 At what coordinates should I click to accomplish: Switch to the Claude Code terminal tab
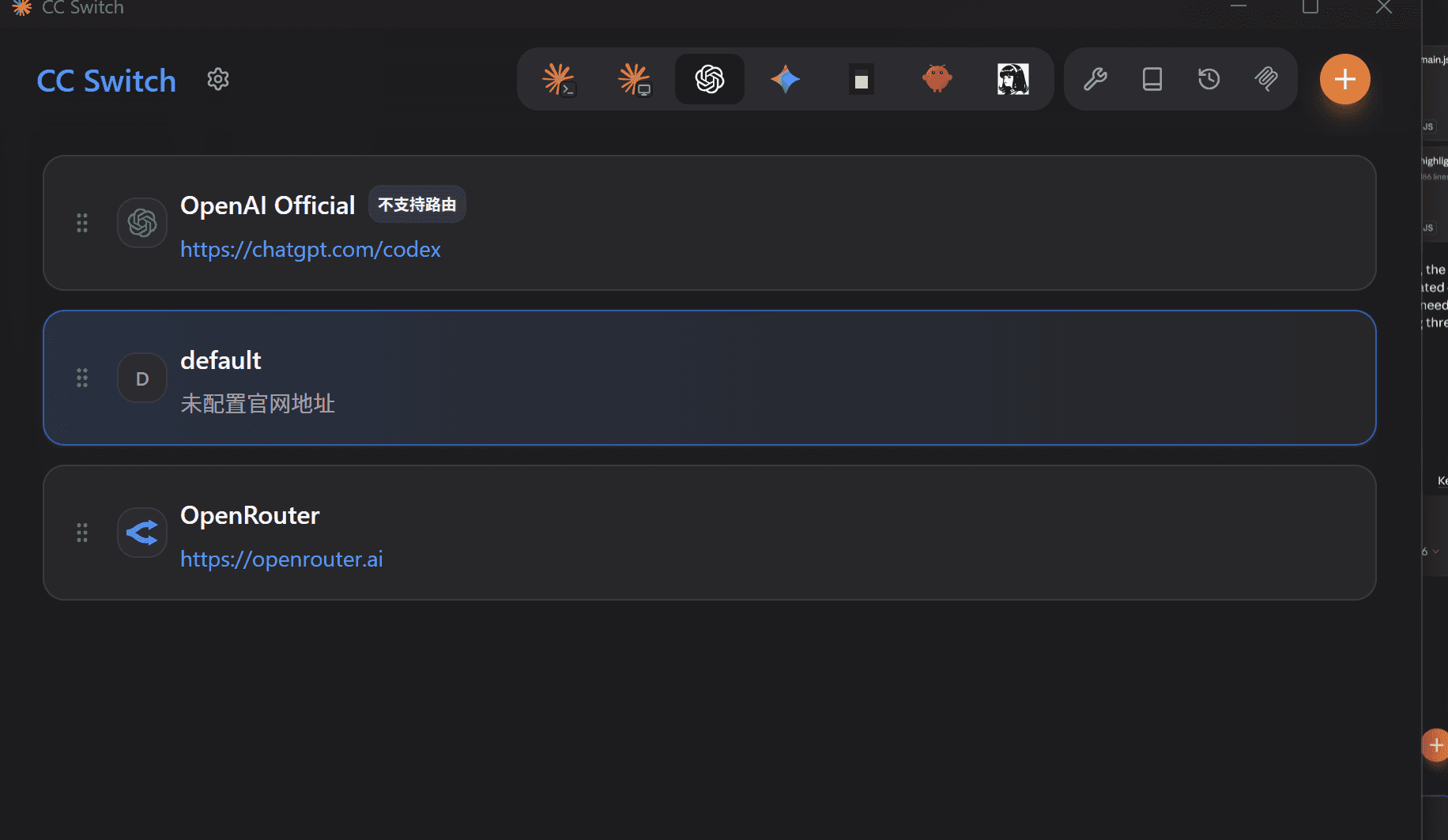click(x=558, y=79)
